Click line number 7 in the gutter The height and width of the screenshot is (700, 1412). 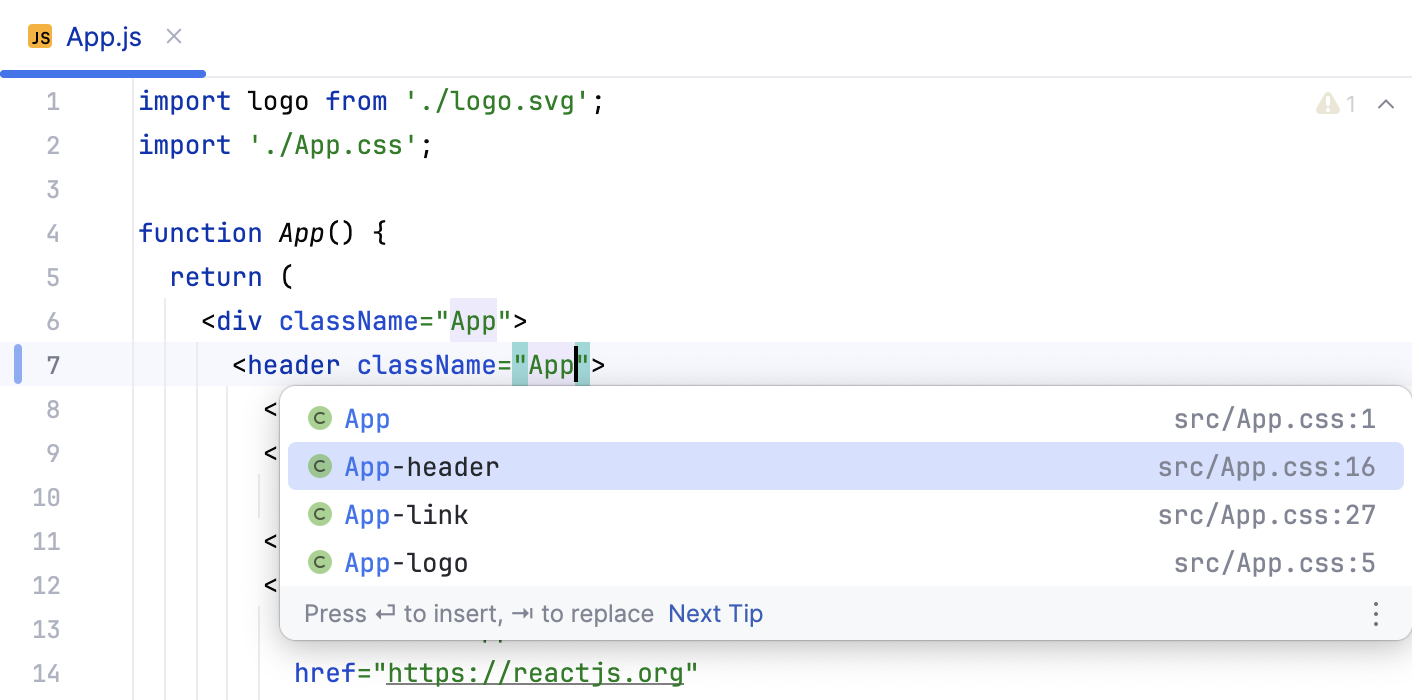coord(53,365)
